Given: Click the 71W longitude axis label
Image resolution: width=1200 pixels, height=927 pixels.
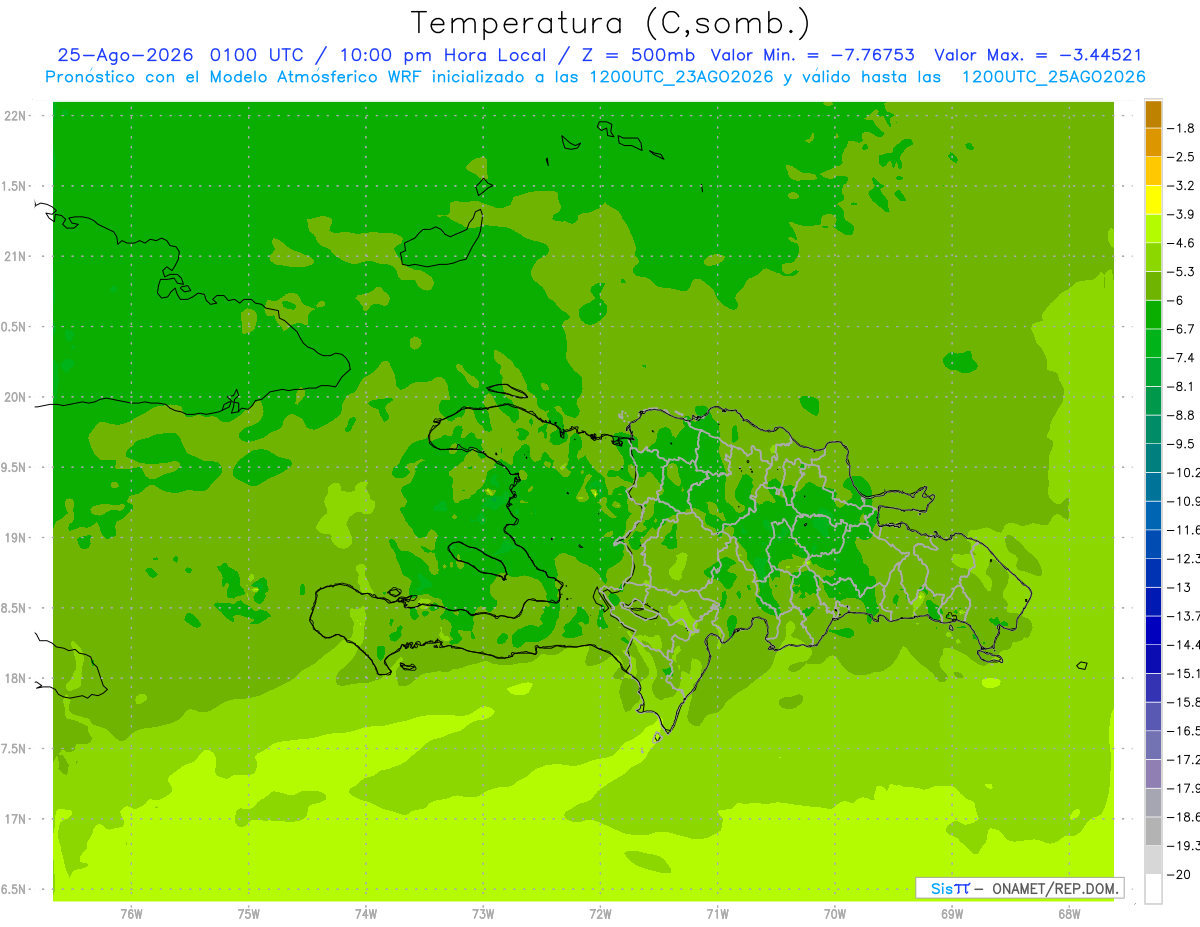Looking at the screenshot, I should [x=717, y=914].
